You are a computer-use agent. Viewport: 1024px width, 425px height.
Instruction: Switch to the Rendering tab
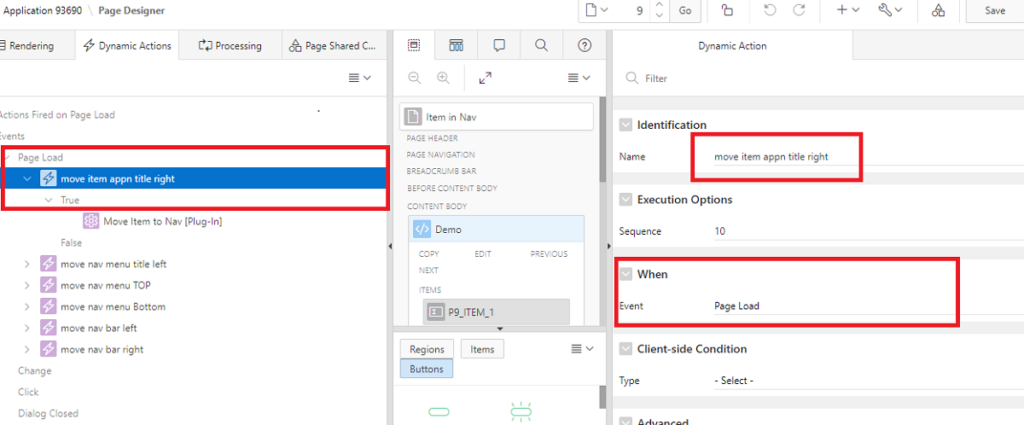click(x=30, y=45)
